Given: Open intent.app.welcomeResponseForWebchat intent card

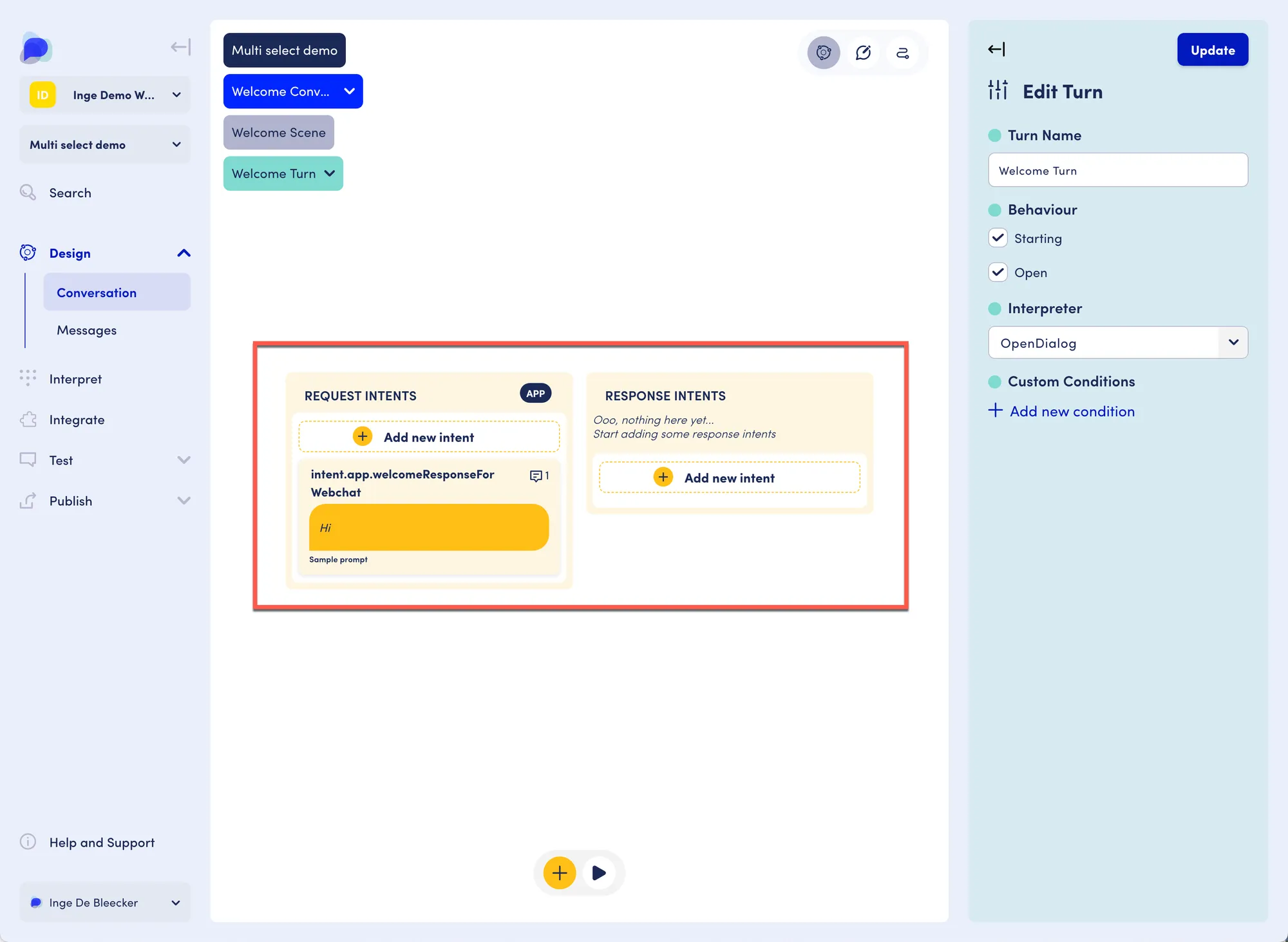Looking at the screenshot, I should [x=429, y=517].
